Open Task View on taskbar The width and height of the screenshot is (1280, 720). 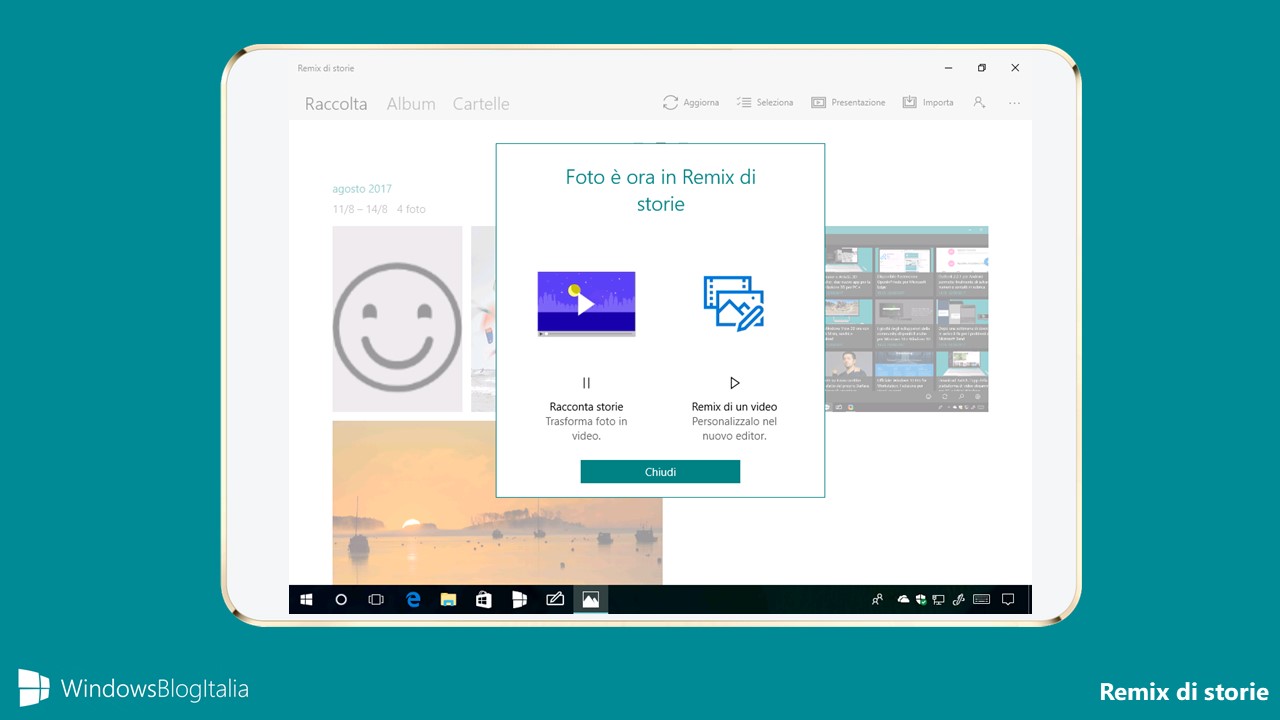click(376, 600)
